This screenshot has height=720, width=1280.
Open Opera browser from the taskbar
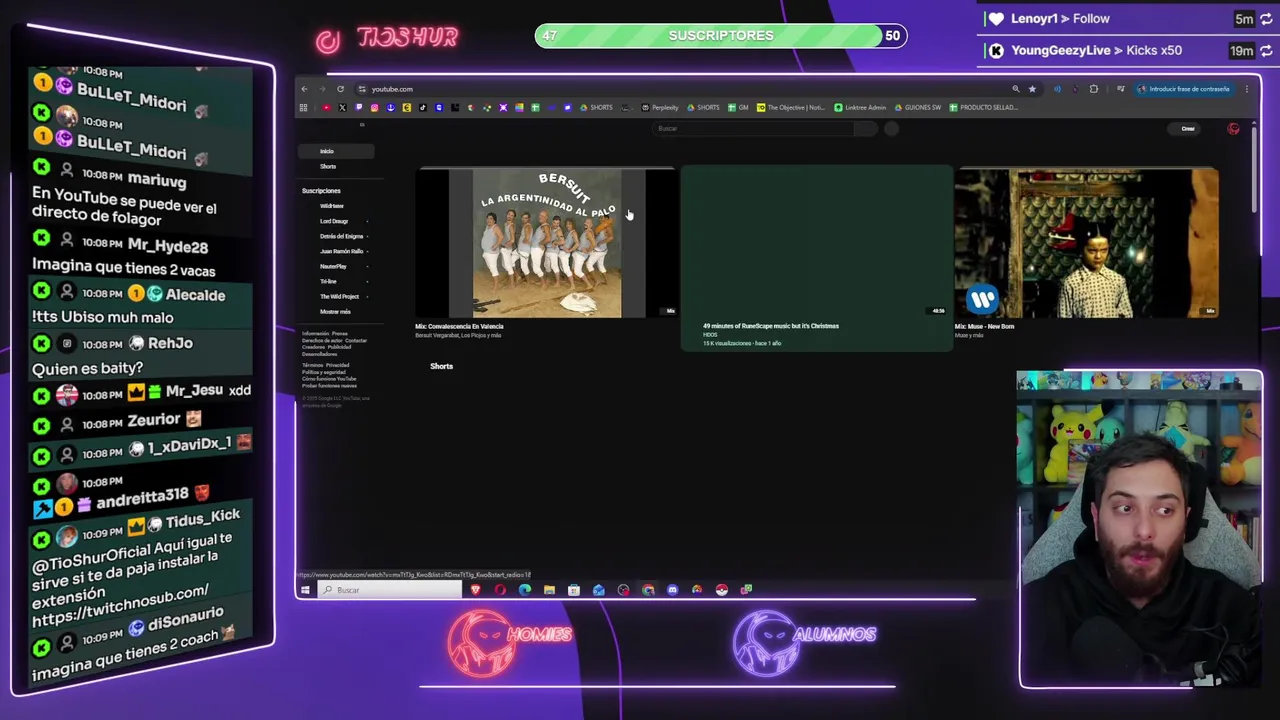(x=500, y=590)
